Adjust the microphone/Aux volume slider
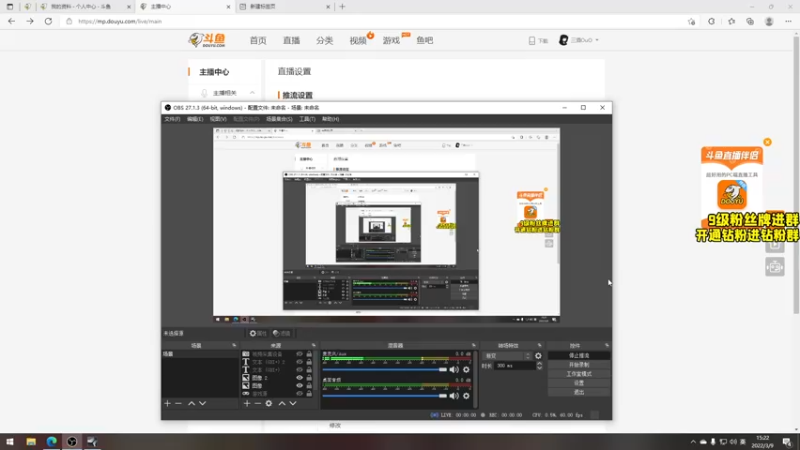800x450 pixels. [385, 369]
